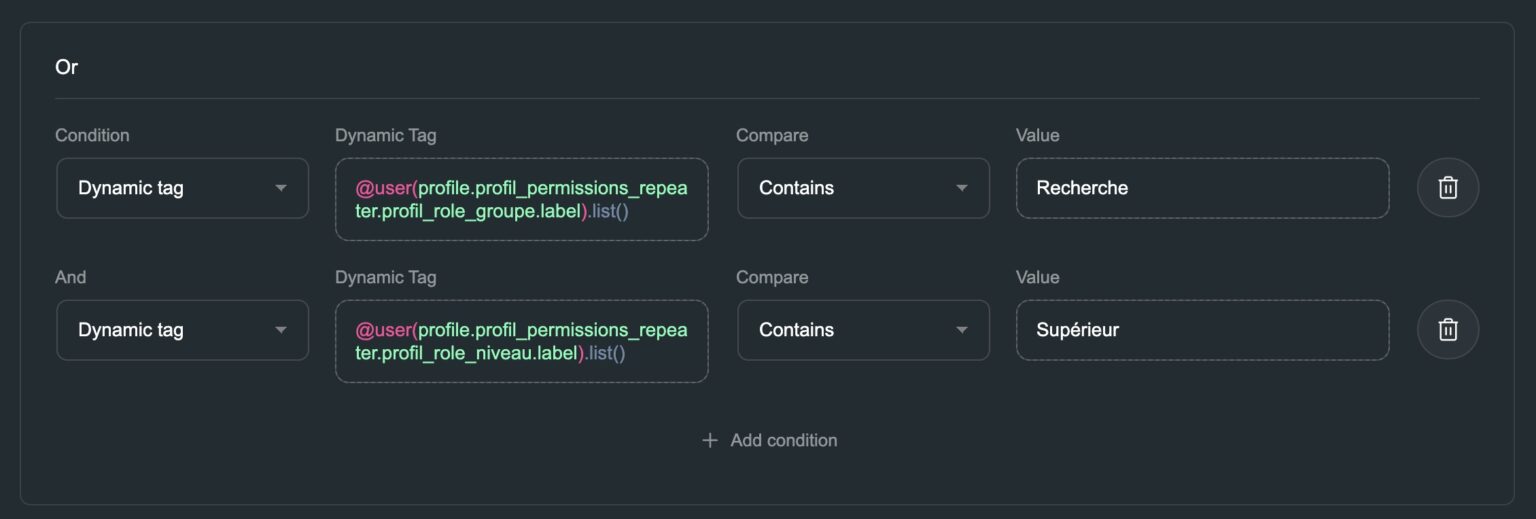Delete the Supérieur condition row with trash icon

click(1447, 330)
